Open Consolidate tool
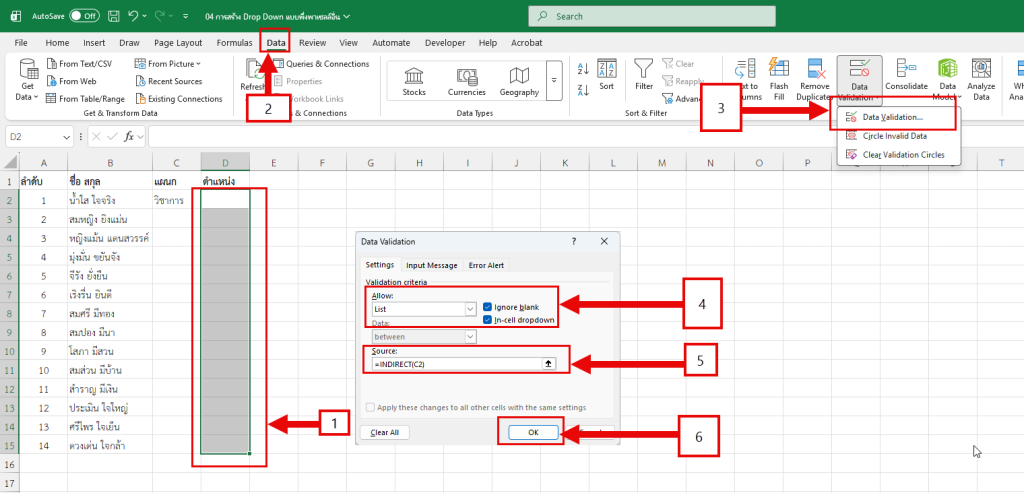 (x=906, y=74)
